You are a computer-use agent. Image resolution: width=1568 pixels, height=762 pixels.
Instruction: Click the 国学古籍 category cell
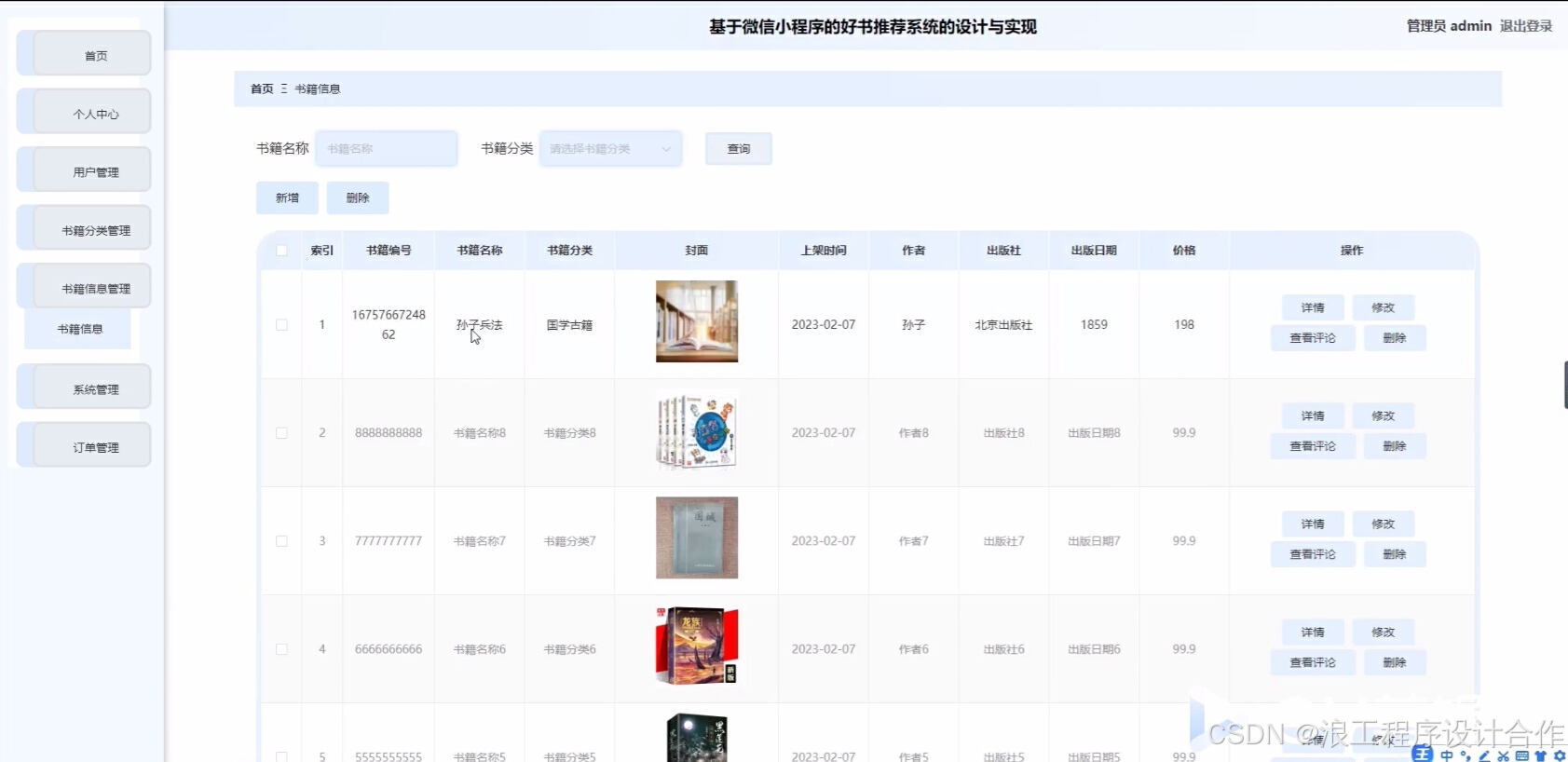coord(569,325)
